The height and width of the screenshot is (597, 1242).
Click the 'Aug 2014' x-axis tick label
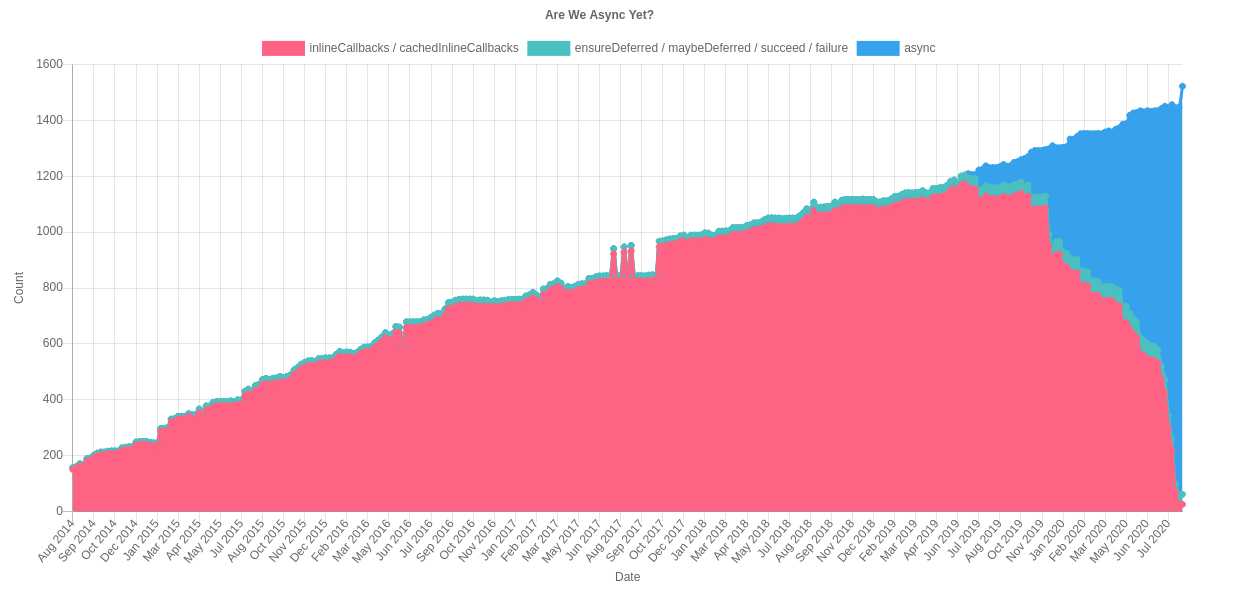tap(57, 541)
